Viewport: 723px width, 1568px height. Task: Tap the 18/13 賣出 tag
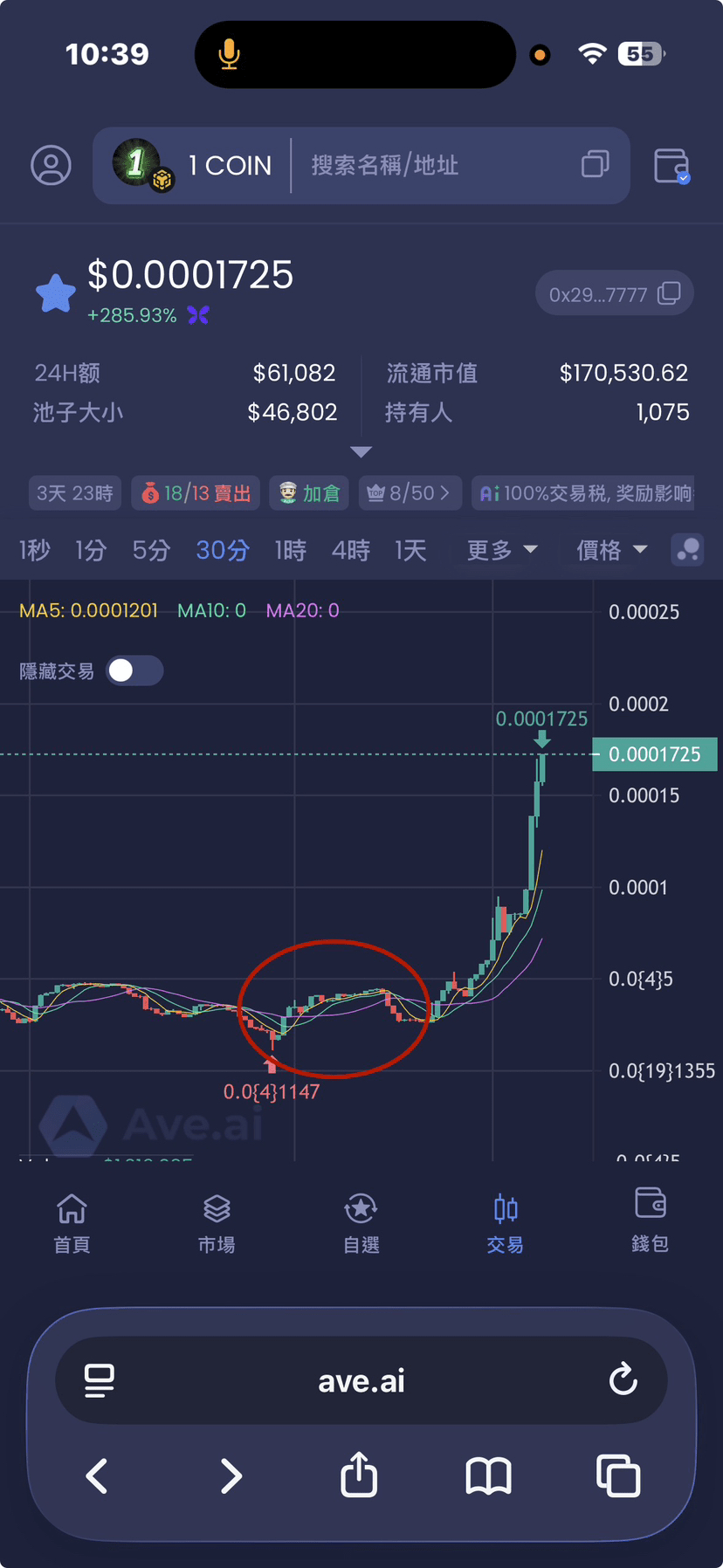(x=196, y=493)
